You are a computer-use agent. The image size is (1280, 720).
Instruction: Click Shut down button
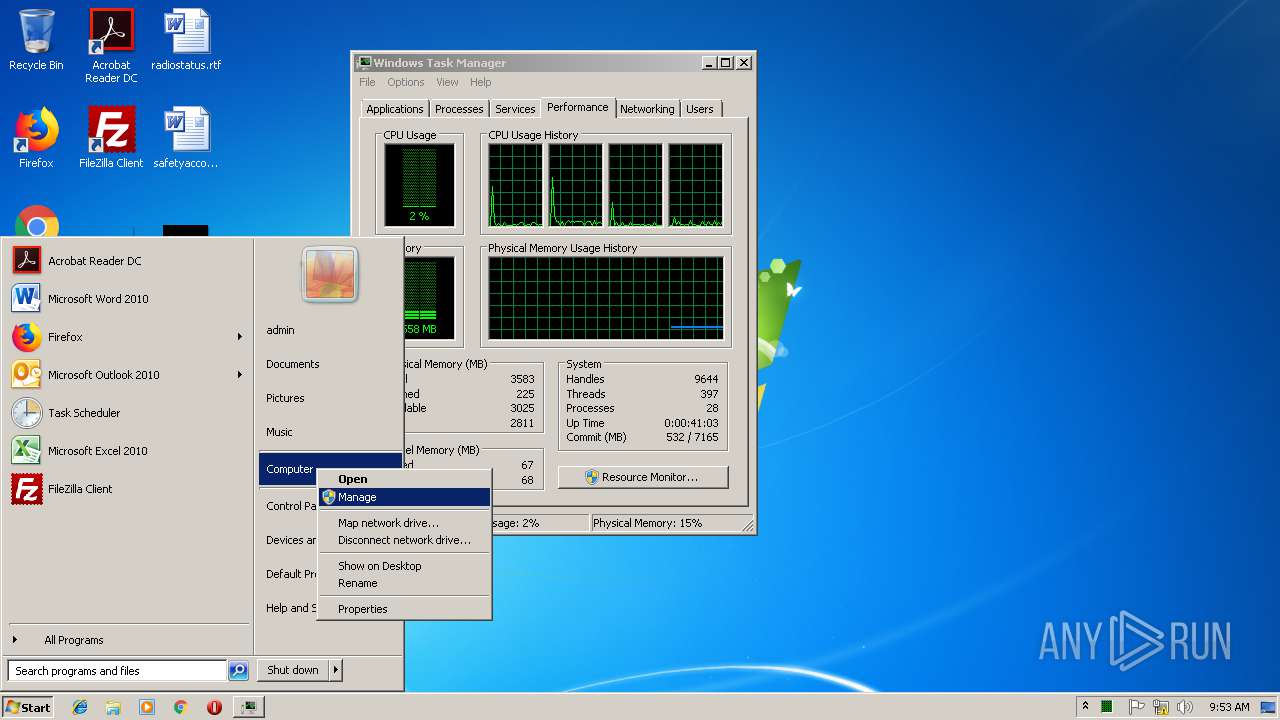(x=293, y=670)
